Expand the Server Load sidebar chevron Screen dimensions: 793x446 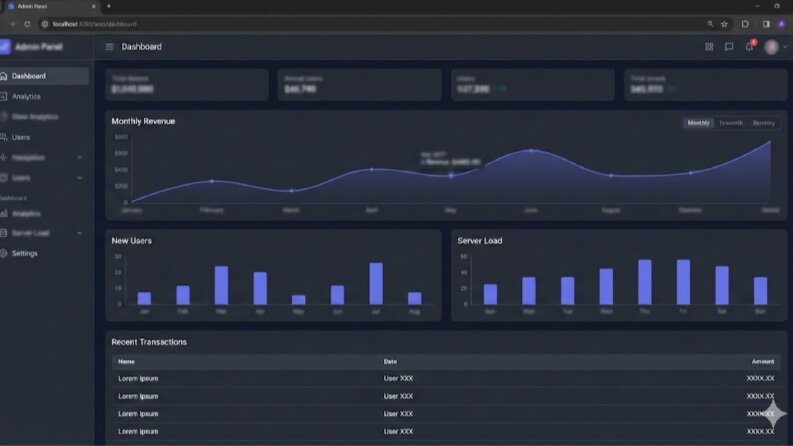[x=79, y=233]
